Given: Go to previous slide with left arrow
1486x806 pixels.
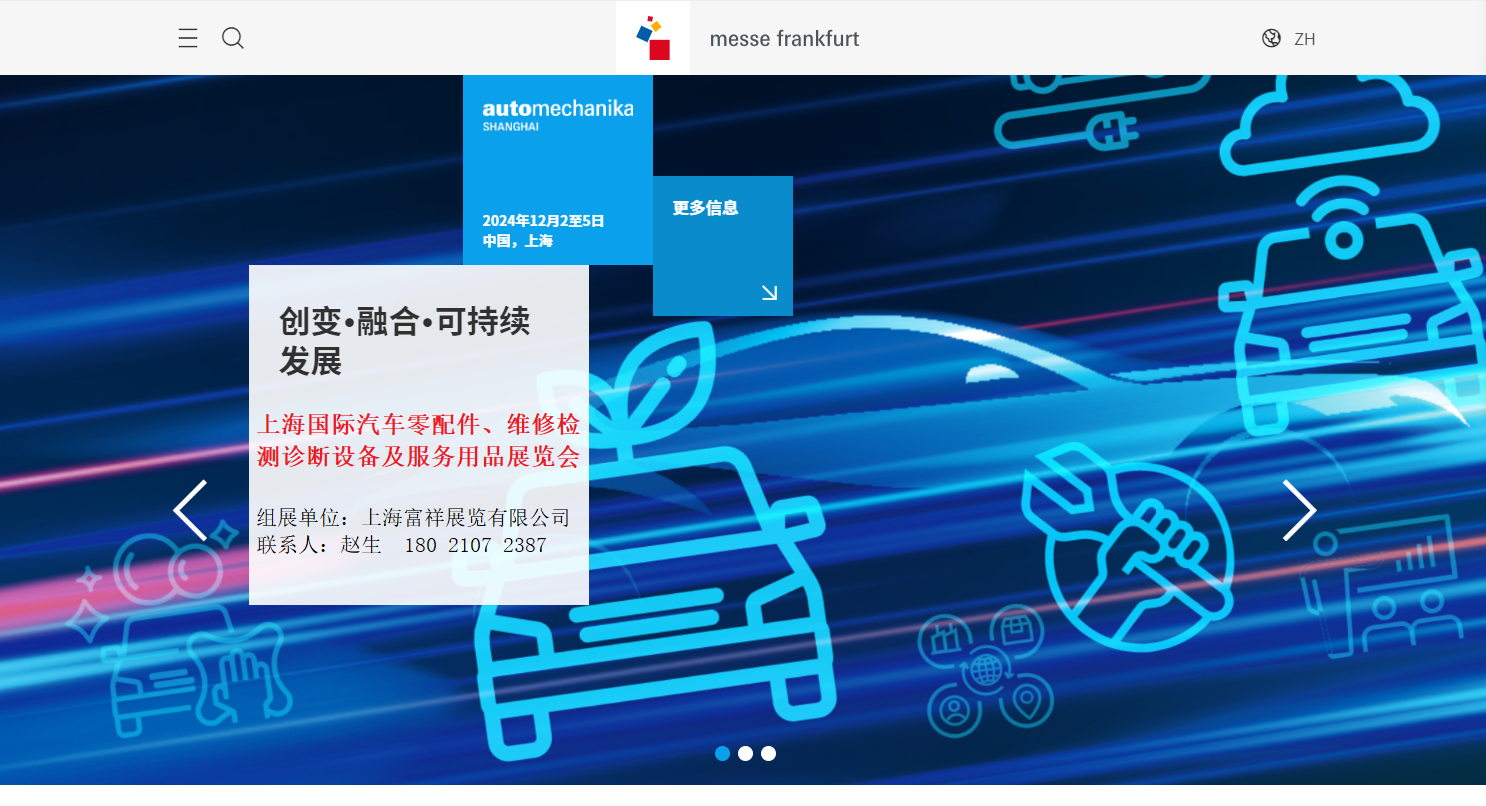Looking at the screenshot, I should tap(190, 510).
